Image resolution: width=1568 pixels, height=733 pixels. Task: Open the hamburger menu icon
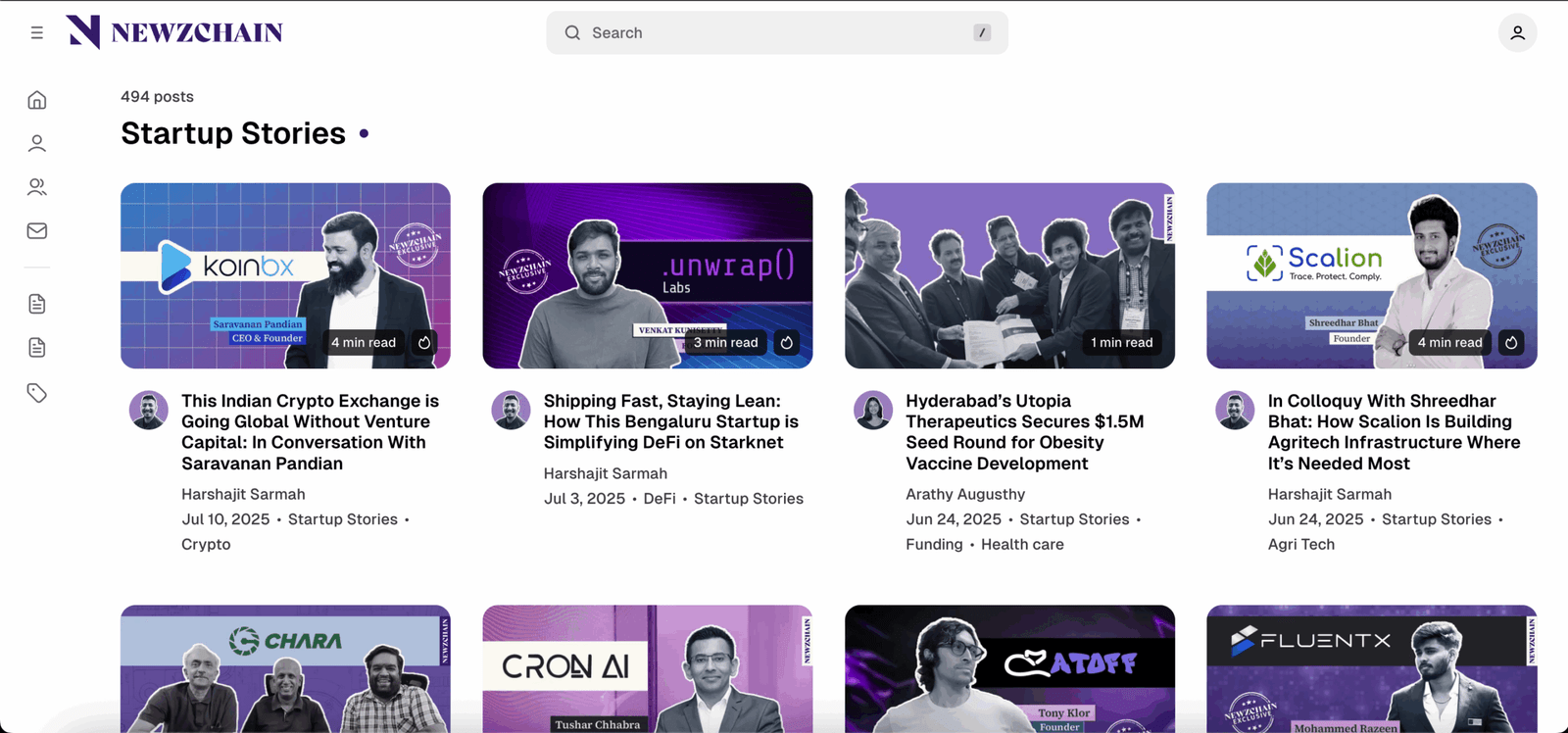[37, 32]
